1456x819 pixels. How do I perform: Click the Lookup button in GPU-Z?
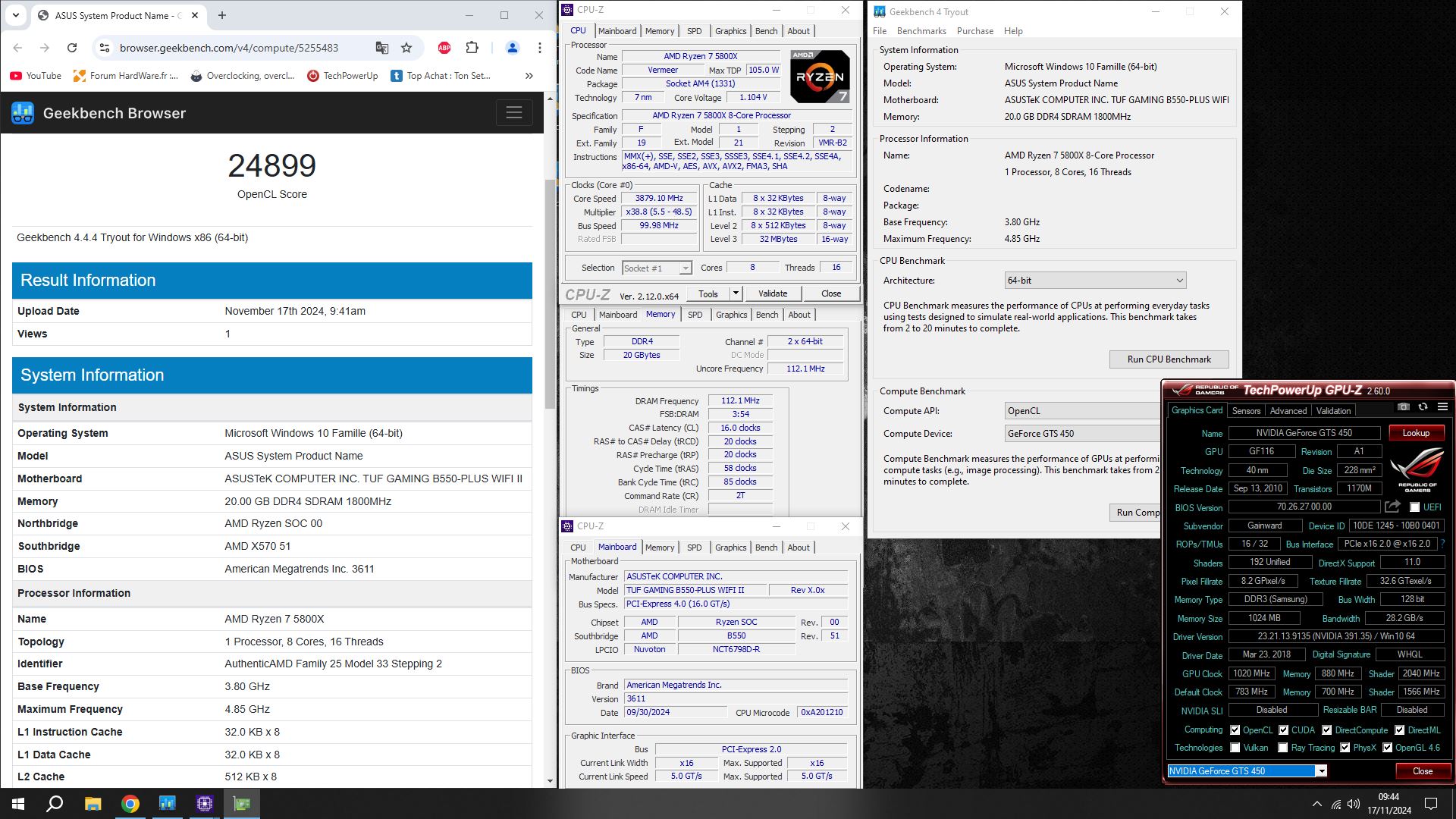(x=1416, y=433)
